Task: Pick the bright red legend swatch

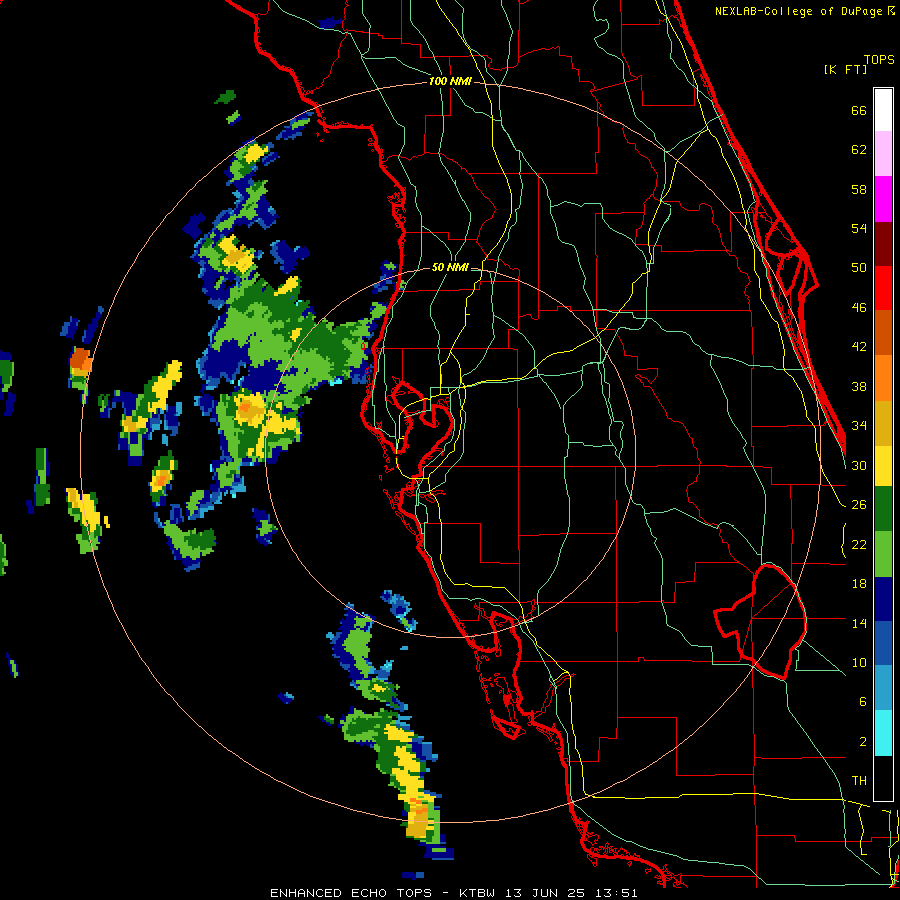Action: (x=883, y=288)
